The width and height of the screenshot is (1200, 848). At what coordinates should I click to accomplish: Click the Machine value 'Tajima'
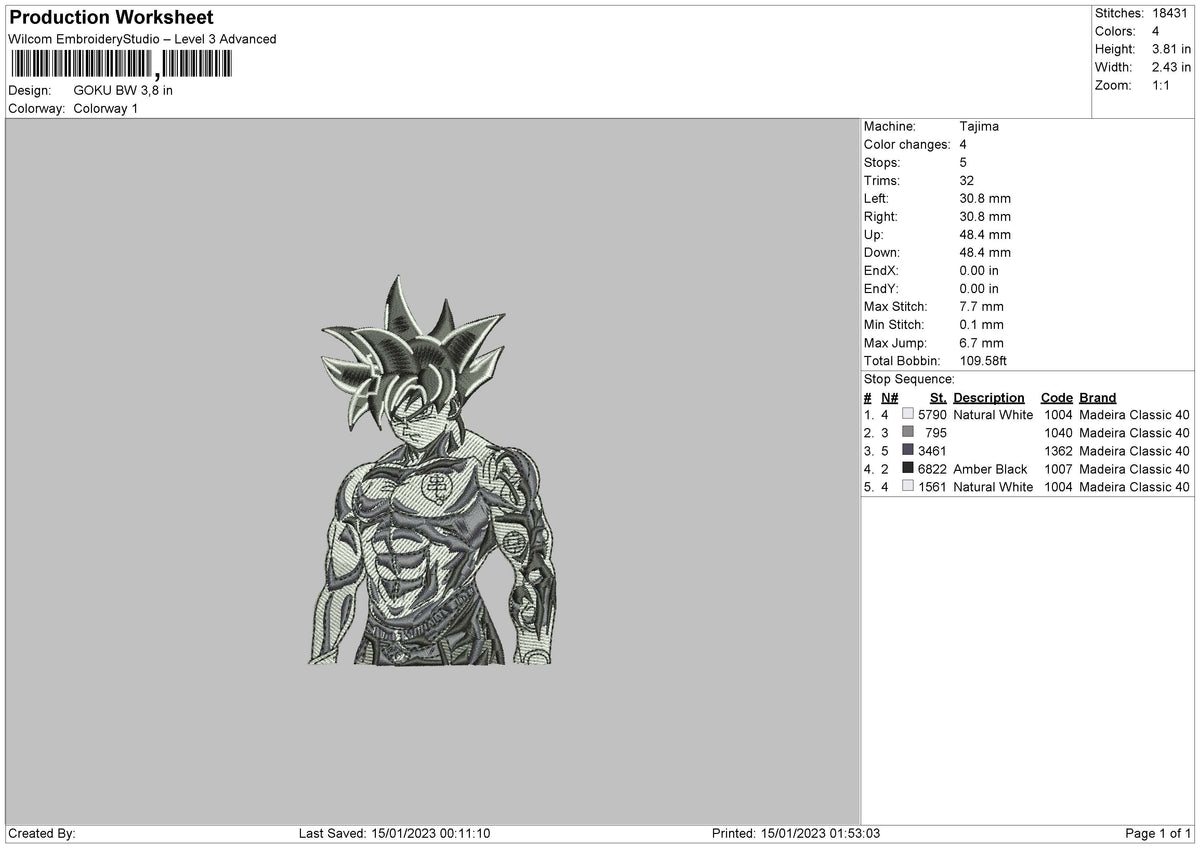[979, 127]
